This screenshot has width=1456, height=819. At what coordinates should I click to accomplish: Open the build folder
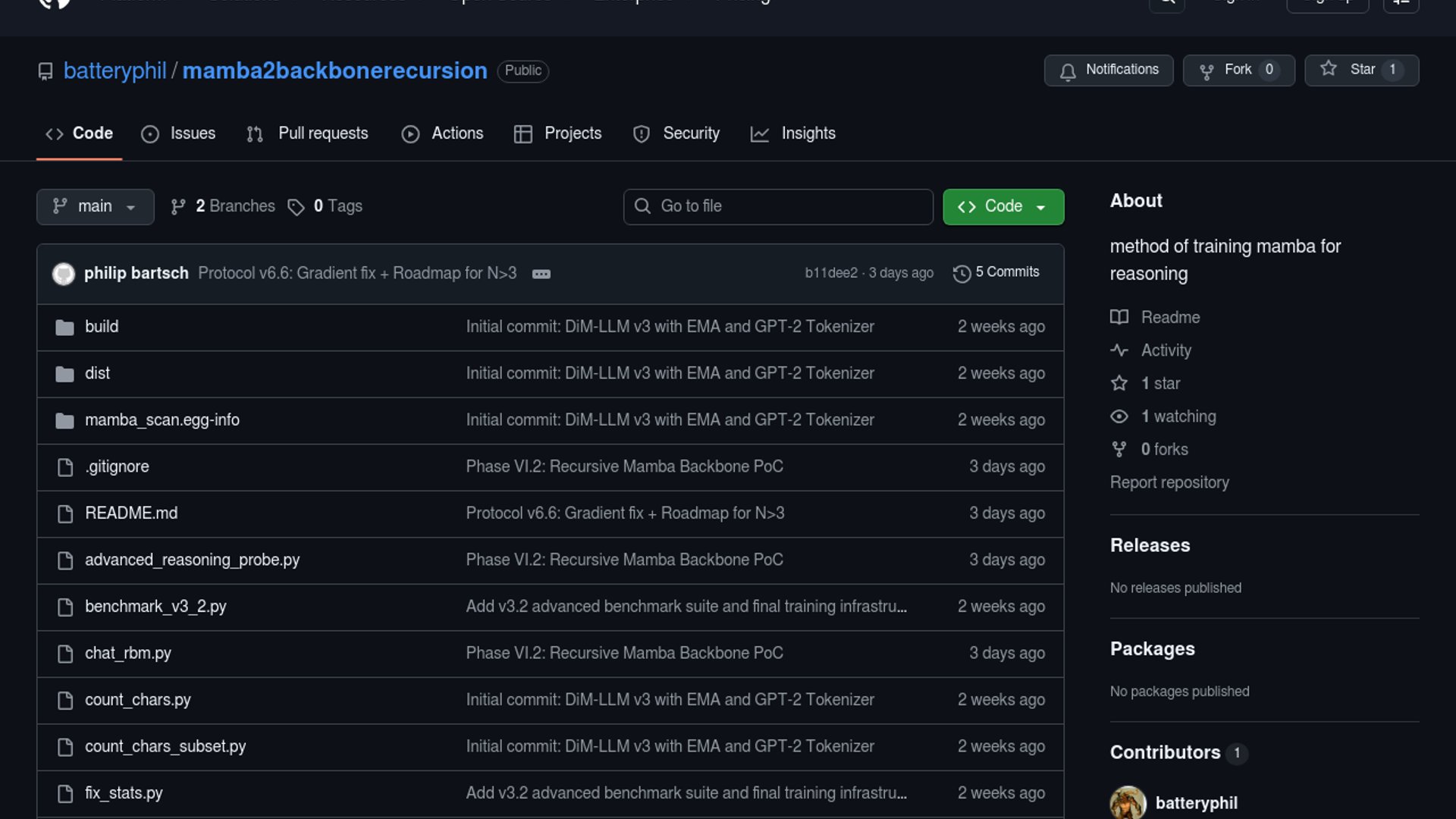[x=102, y=327]
